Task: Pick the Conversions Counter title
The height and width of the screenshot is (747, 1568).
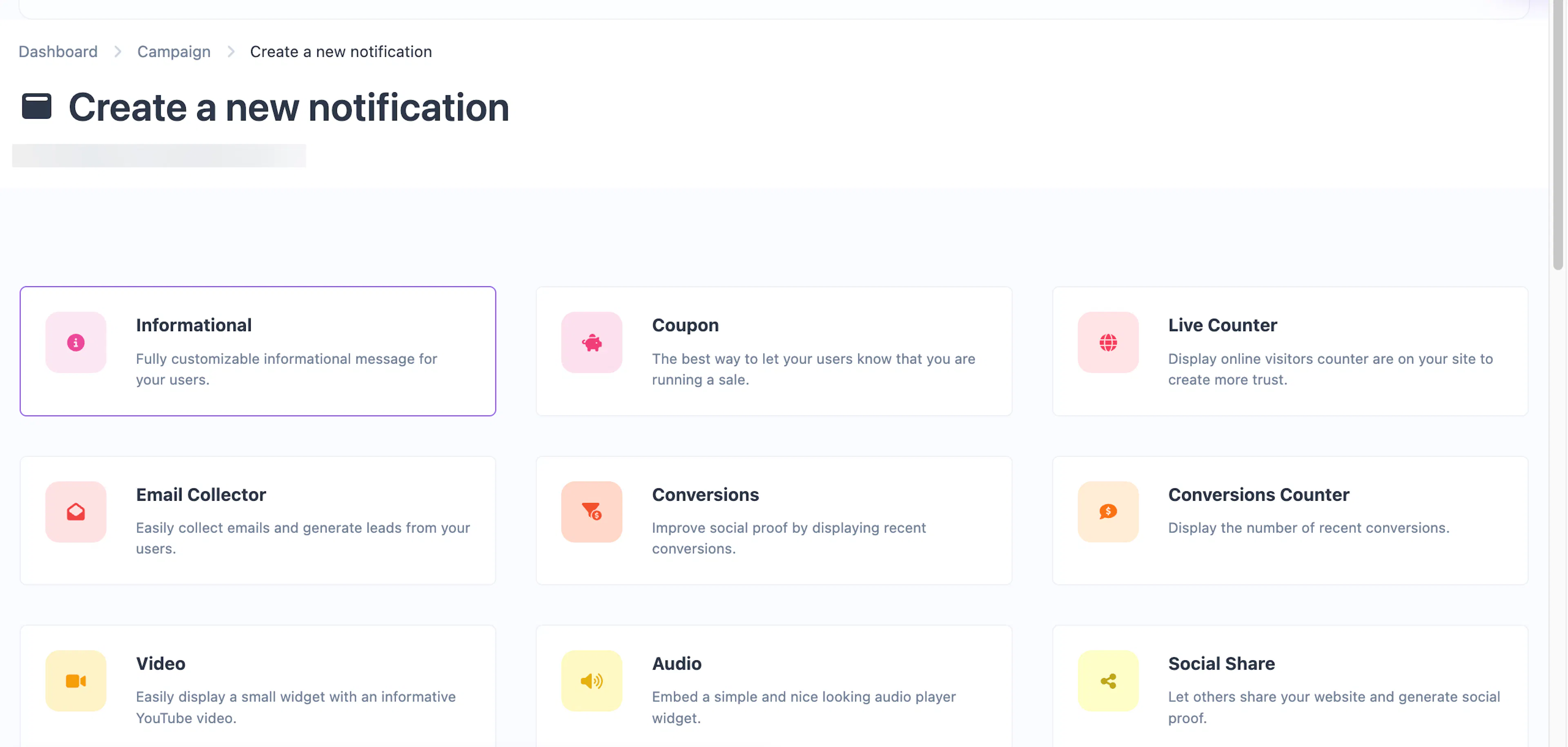Action: point(1258,494)
